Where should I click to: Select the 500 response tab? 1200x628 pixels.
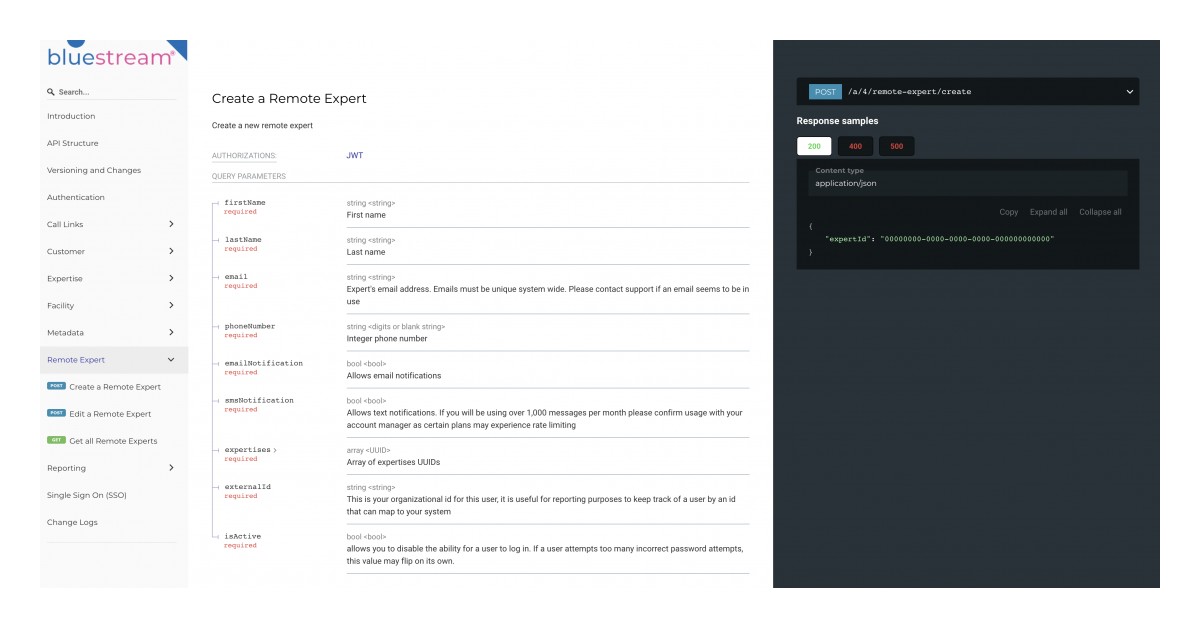tap(897, 146)
